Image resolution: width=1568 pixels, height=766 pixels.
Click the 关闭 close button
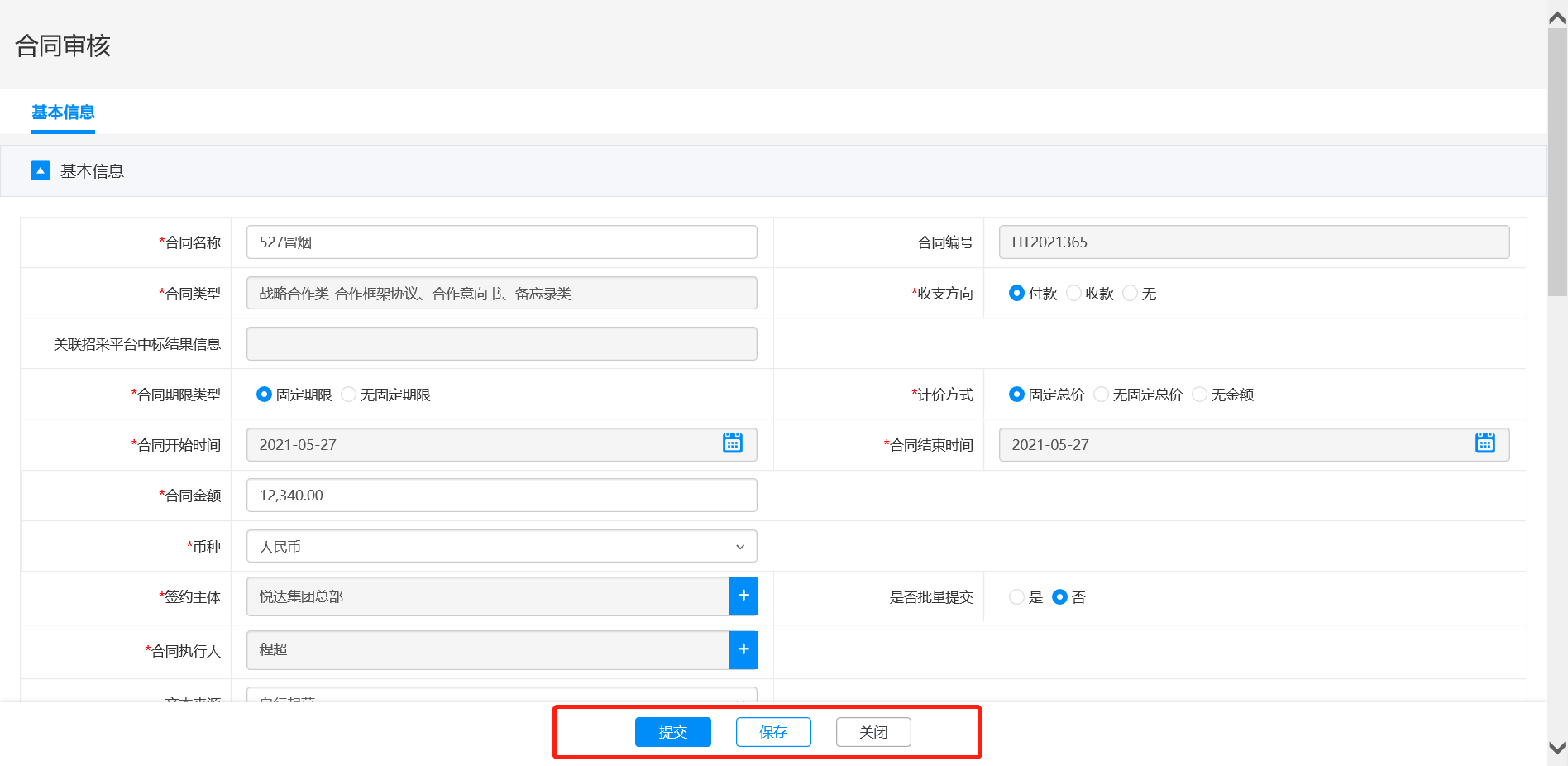coord(872,732)
